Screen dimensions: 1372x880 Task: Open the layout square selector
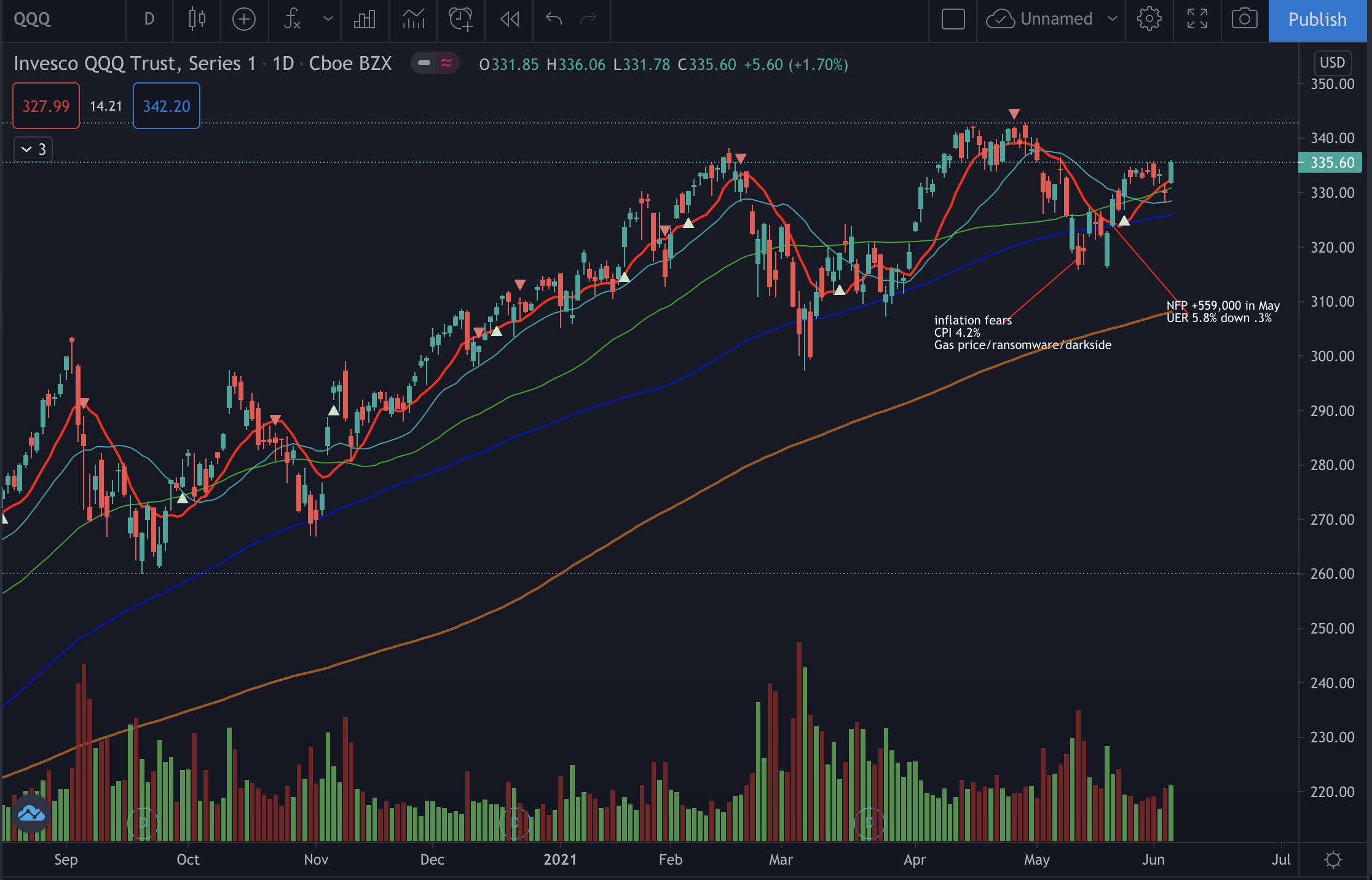tap(953, 19)
